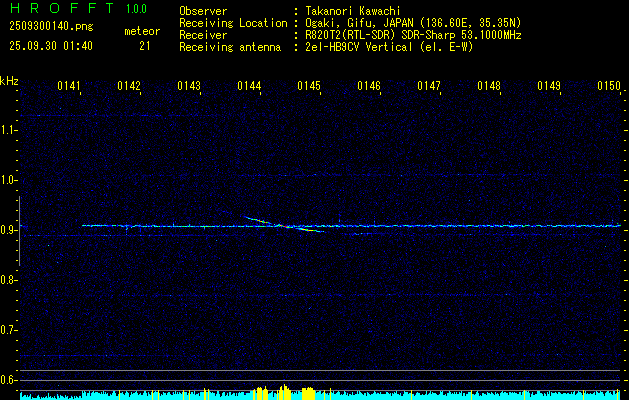
Task: Click the tallest yellow intensity bars at the bottom
Action: click(x=284, y=392)
